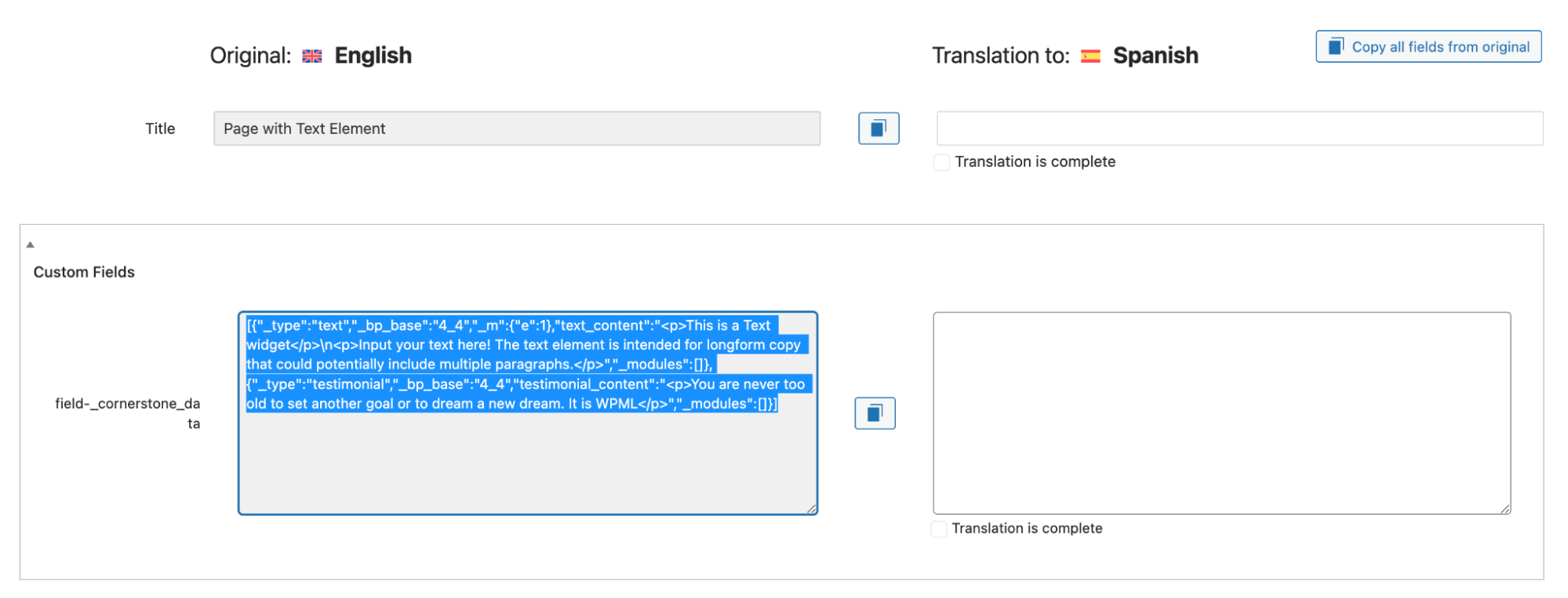Viewport: 1568px width, 598px height.
Task: Click copy icon beside the cornerstone data field
Action: click(875, 413)
